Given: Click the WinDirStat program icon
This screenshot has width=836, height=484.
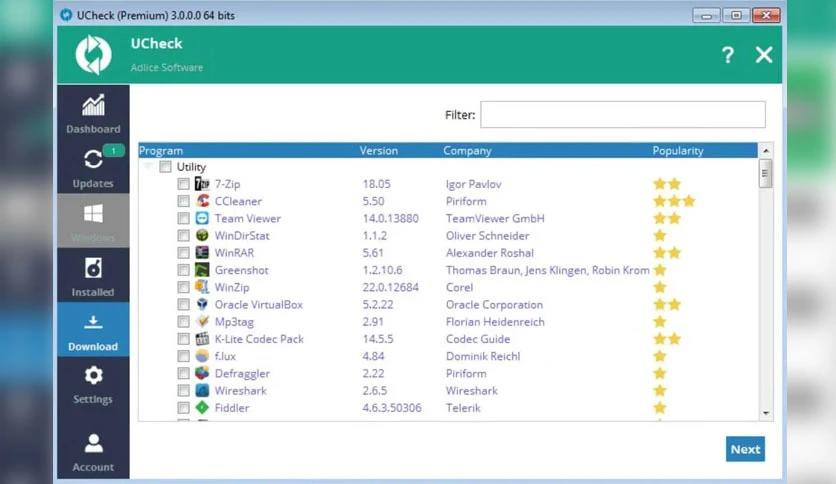Looking at the screenshot, I should point(202,235).
